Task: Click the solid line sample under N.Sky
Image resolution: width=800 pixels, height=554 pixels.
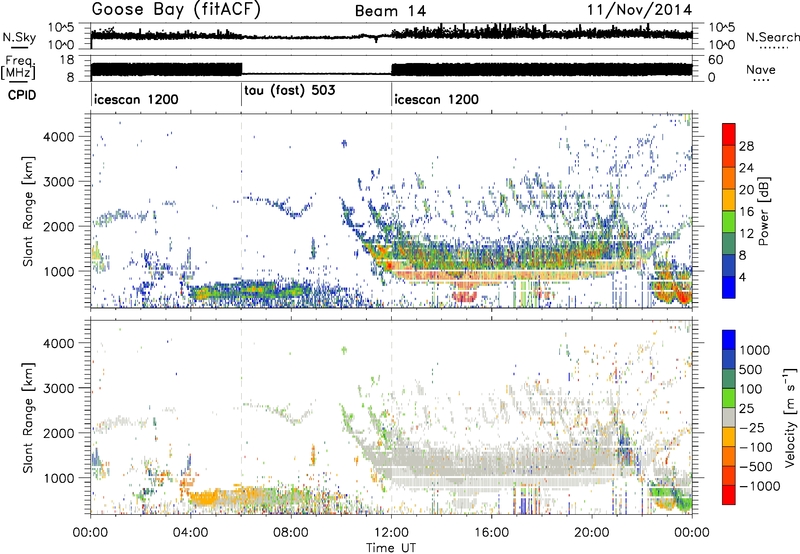Action: click(19, 47)
